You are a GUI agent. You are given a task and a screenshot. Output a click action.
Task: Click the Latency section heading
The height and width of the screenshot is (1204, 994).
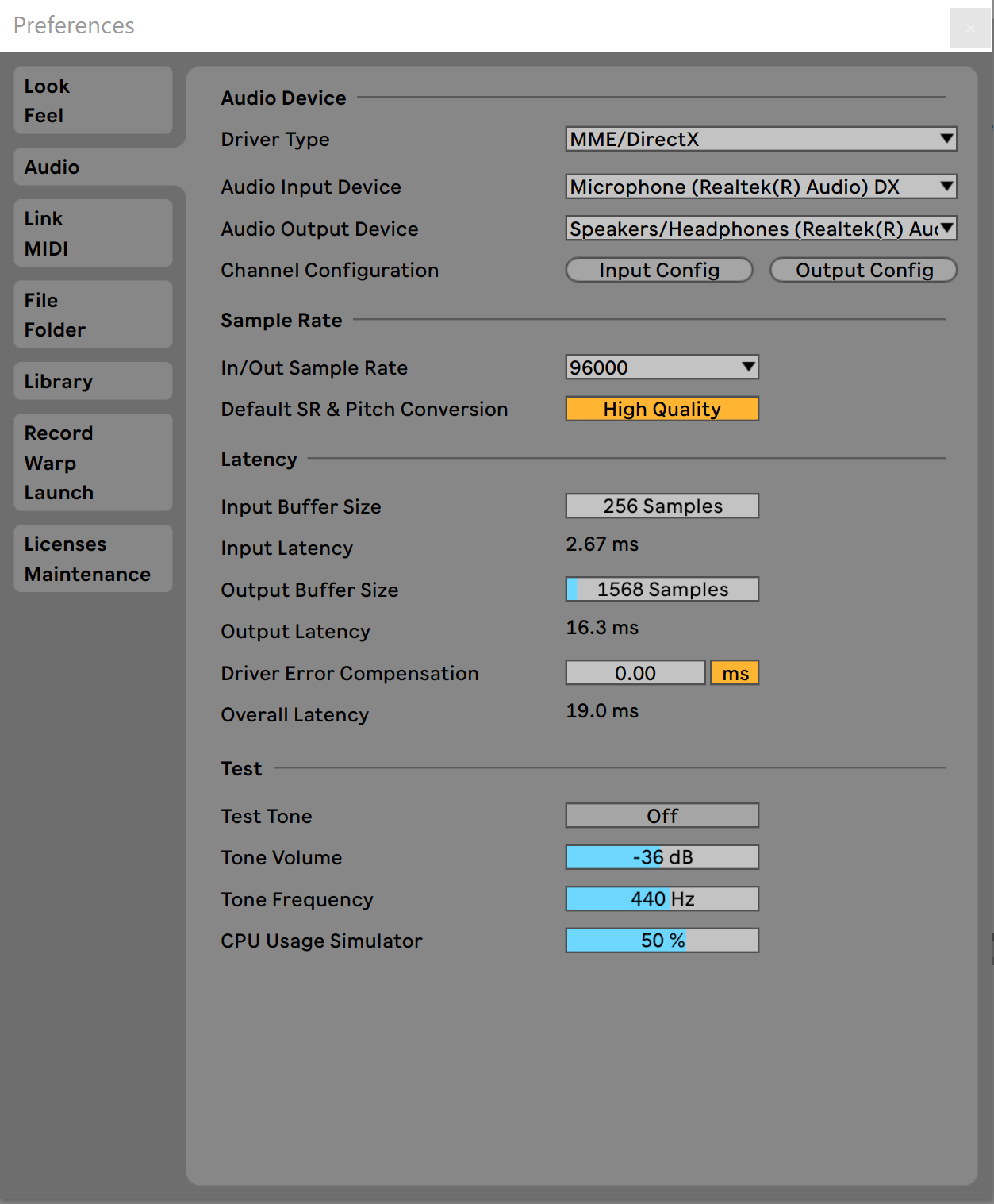(x=259, y=459)
